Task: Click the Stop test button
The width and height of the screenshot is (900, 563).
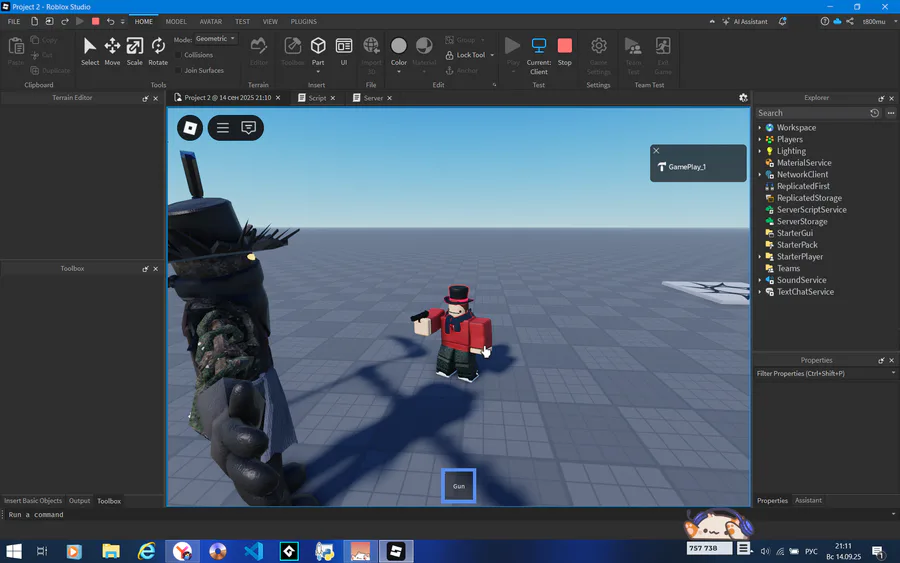Action: pyautogui.click(x=565, y=52)
